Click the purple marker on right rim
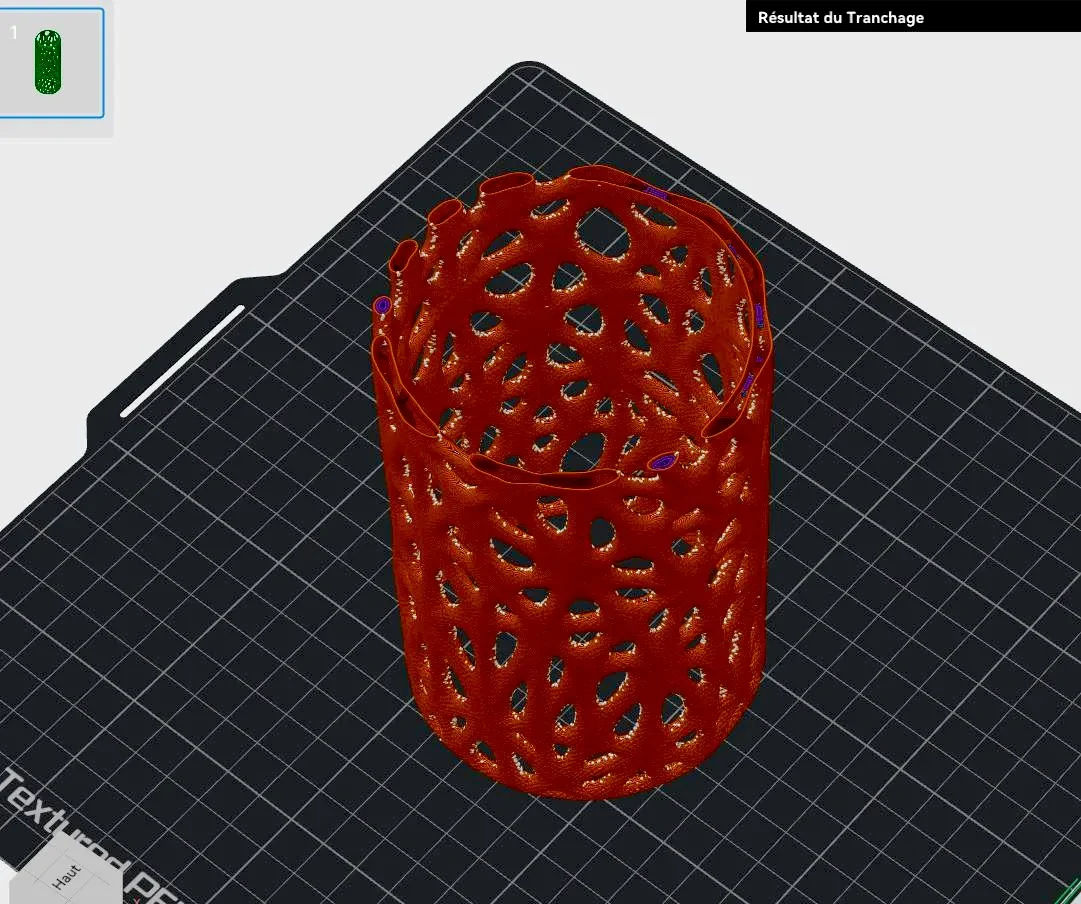This screenshot has width=1081, height=904. (758, 315)
